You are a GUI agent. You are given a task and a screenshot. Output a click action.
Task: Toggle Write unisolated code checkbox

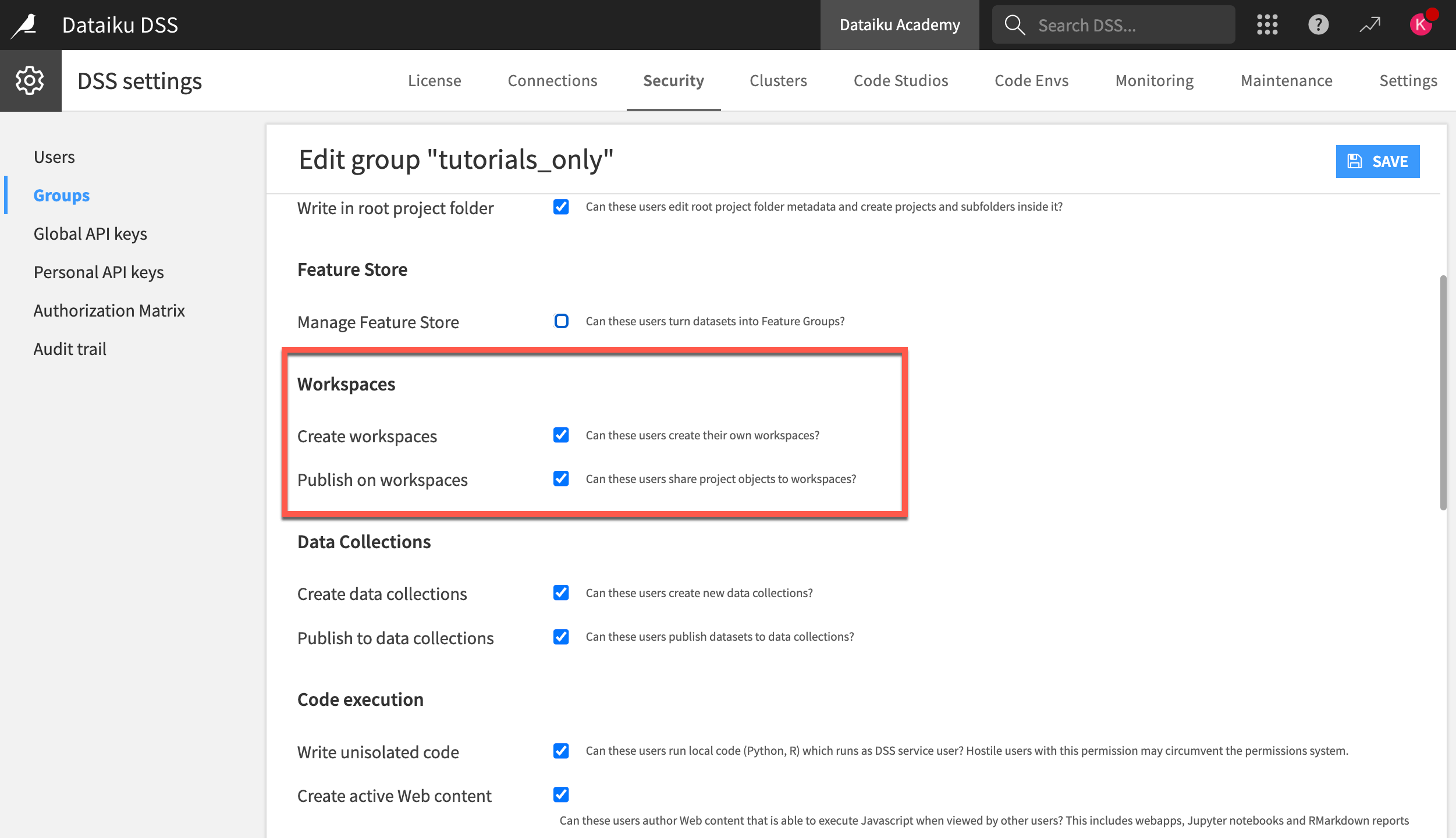[x=561, y=751]
